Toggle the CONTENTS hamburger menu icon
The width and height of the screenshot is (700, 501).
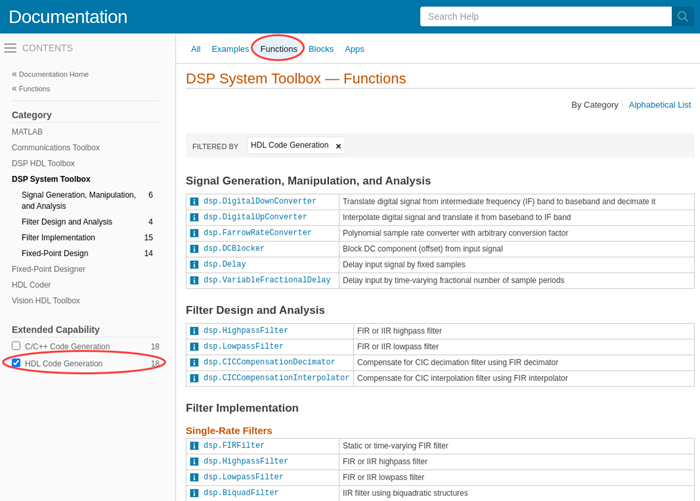[x=10, y=48]
